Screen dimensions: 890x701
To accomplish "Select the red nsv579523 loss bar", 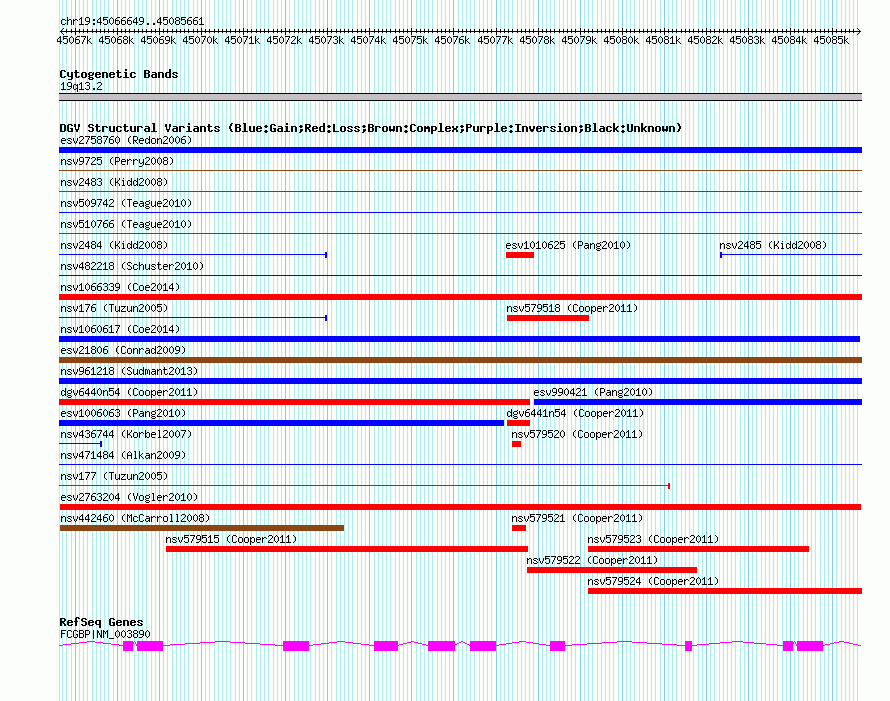I will pos(699,549).
